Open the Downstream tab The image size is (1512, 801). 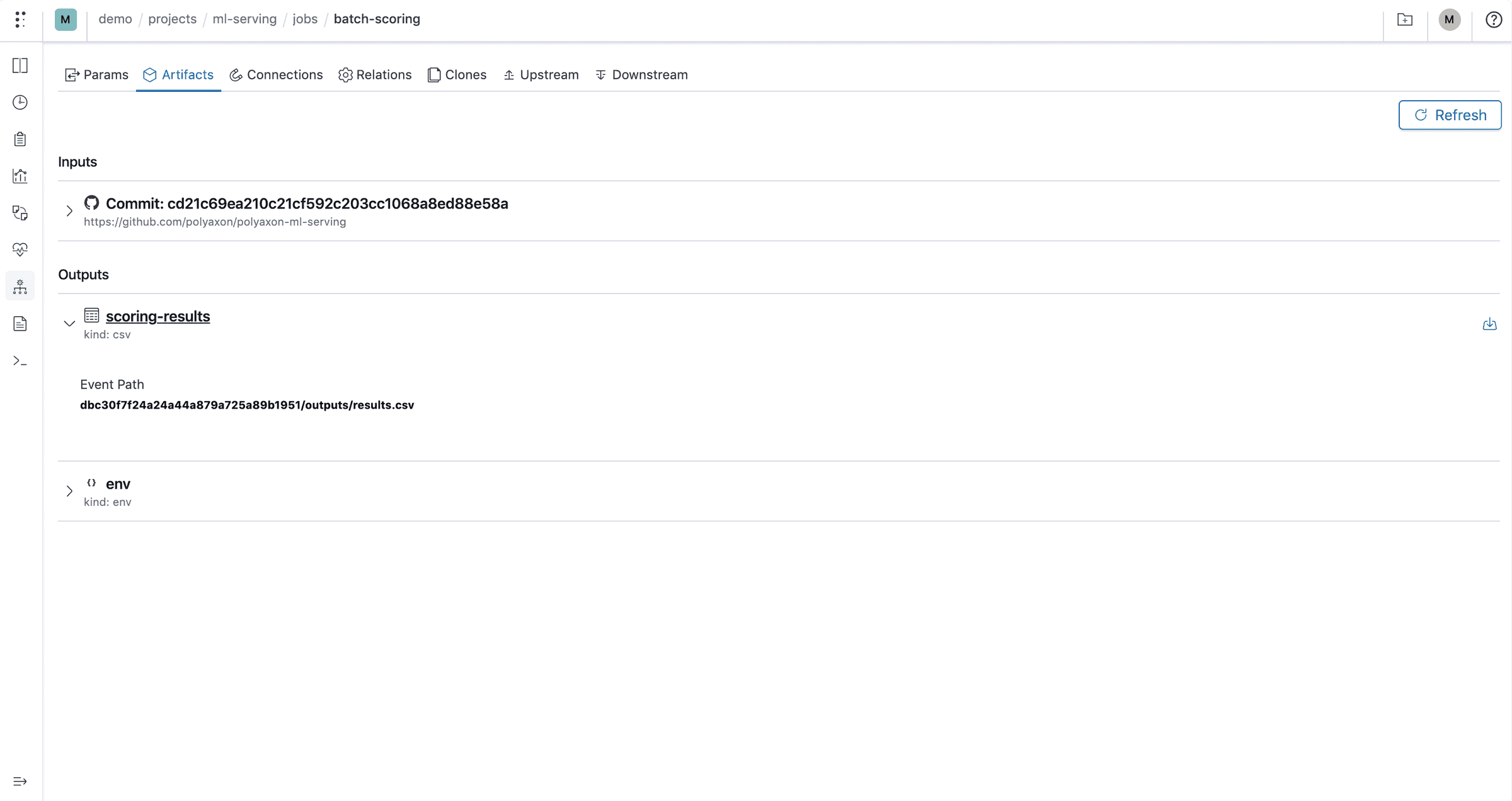641,75
